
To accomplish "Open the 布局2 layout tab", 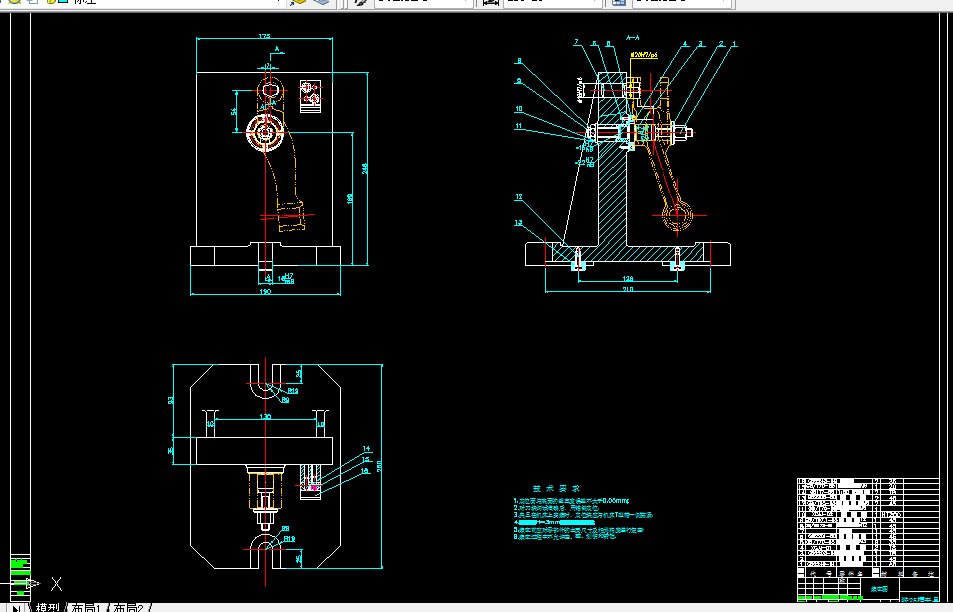I will click(x=128, y=607).
